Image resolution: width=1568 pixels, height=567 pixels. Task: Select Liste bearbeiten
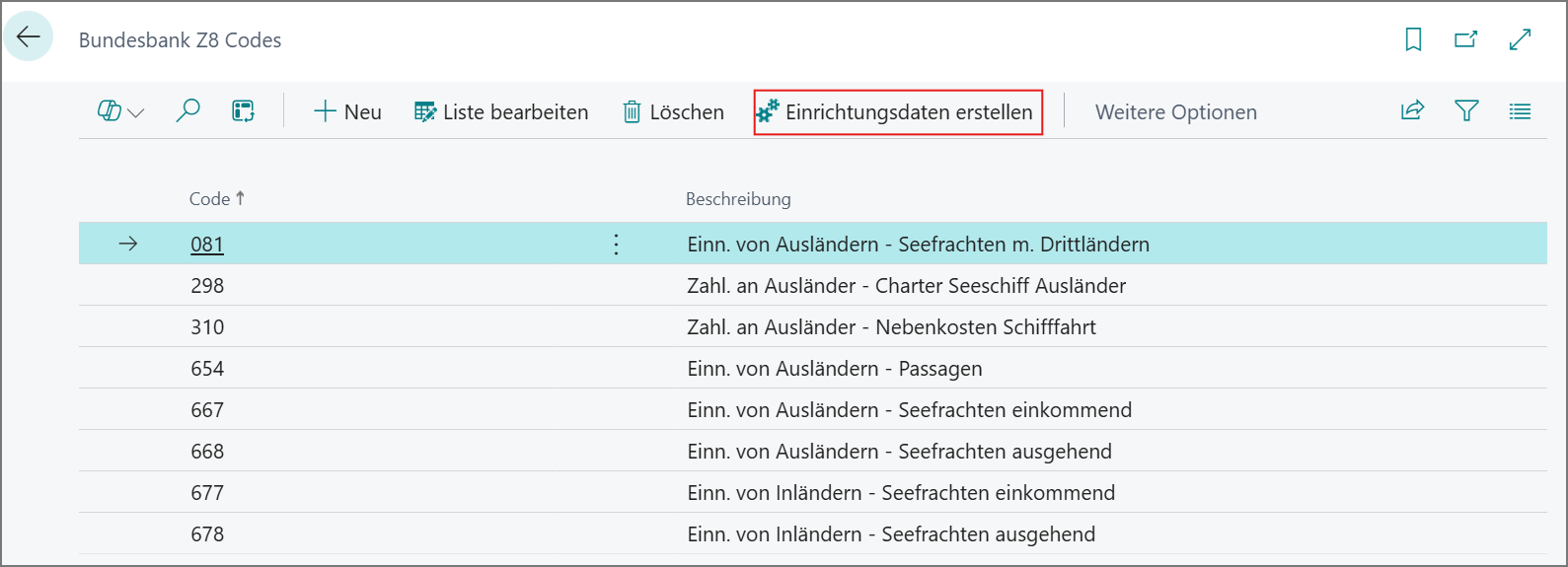(x=501, y=111)
